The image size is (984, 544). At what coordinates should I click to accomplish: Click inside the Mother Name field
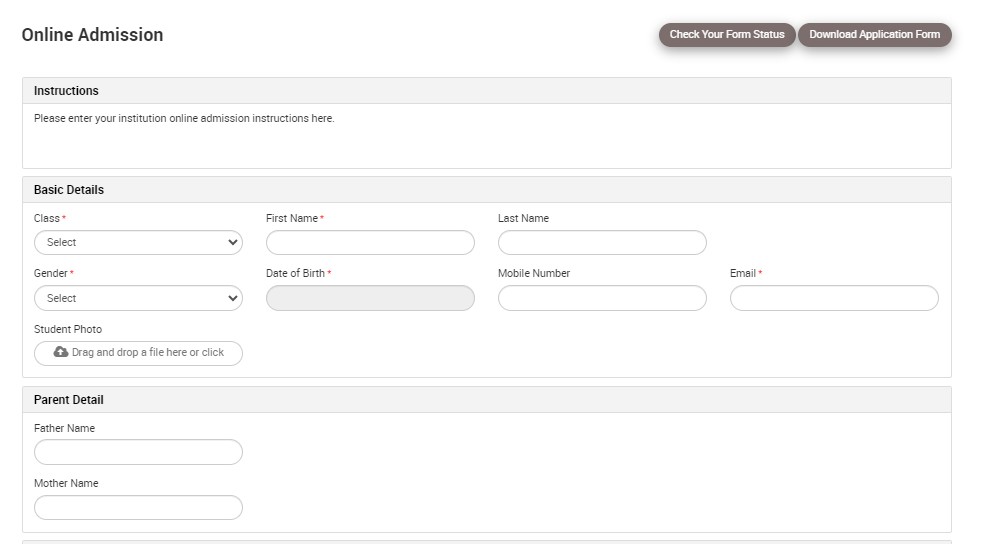[x=138, y=507]
